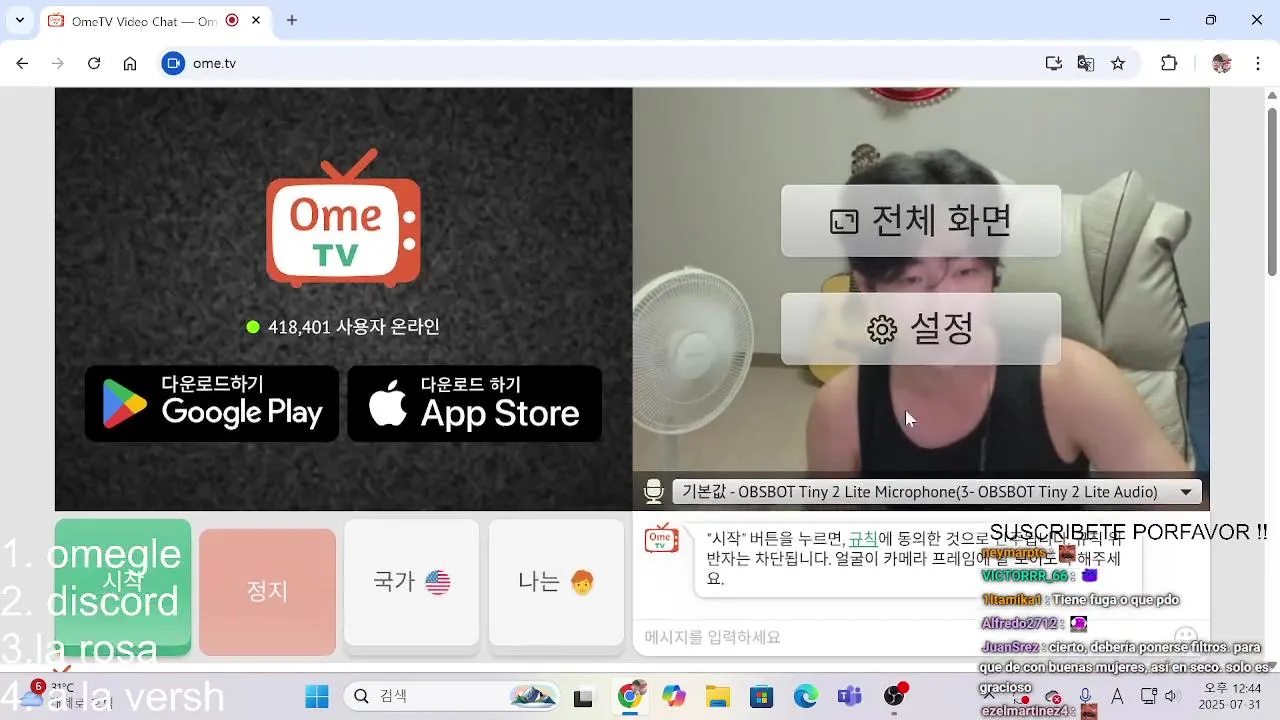1280x720 pixels.
Task: Click the browser home icon
Action: pos(130,63)
